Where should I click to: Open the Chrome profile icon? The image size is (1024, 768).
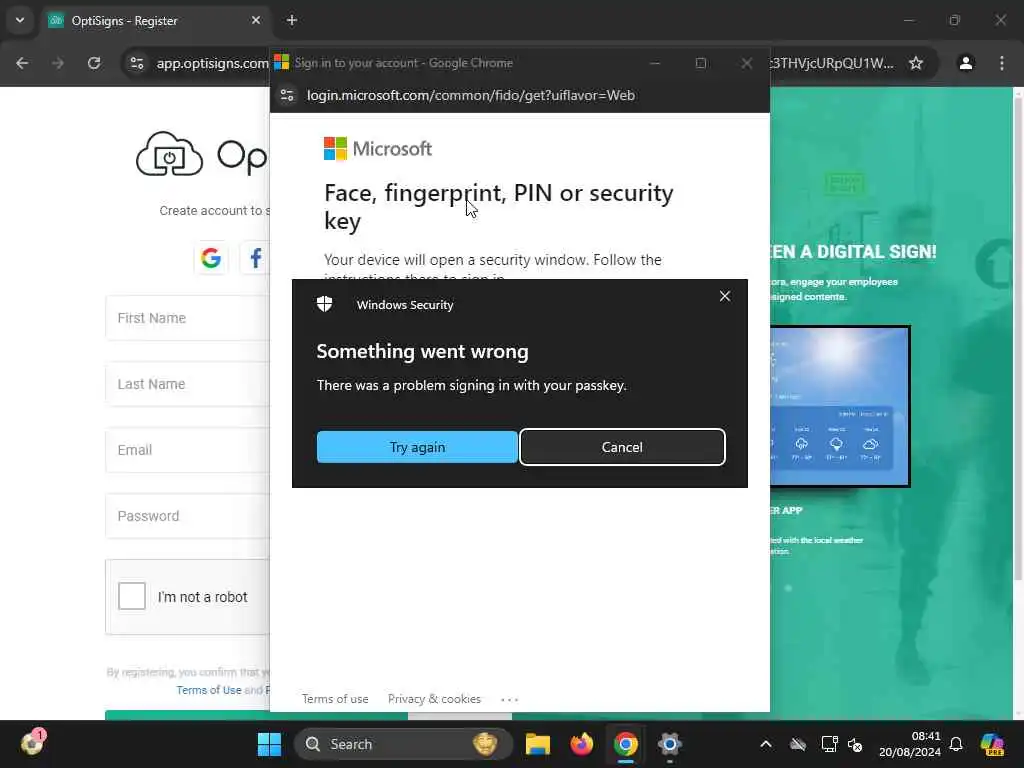coord(965,63)
